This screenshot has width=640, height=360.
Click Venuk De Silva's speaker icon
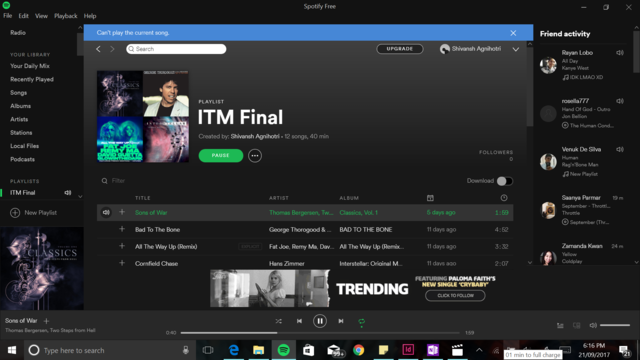620,149
